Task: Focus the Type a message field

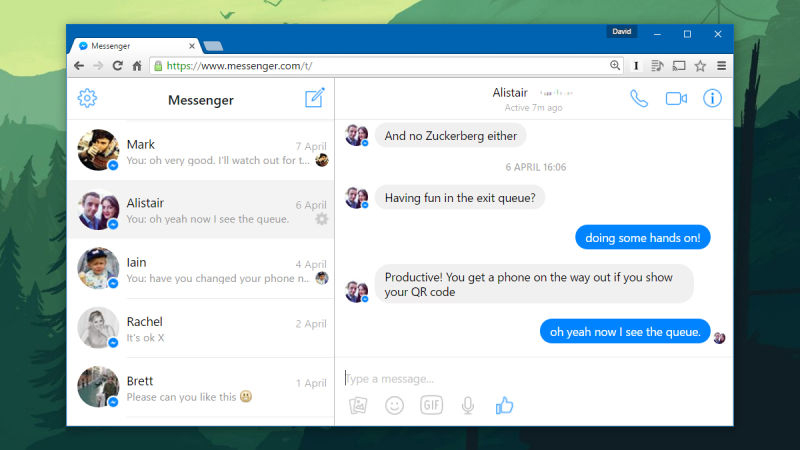Action: click(x=534, y=379)
